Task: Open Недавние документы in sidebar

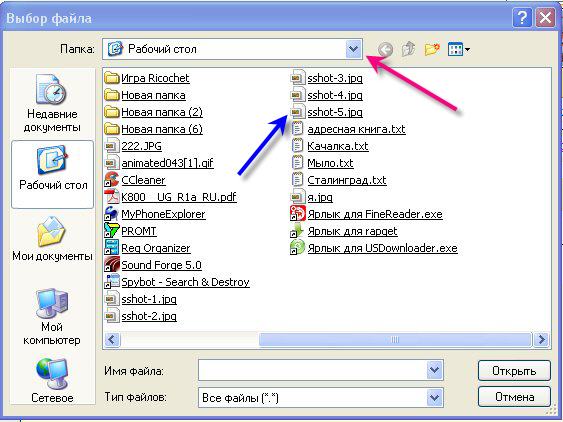Action: click(52, 103)
